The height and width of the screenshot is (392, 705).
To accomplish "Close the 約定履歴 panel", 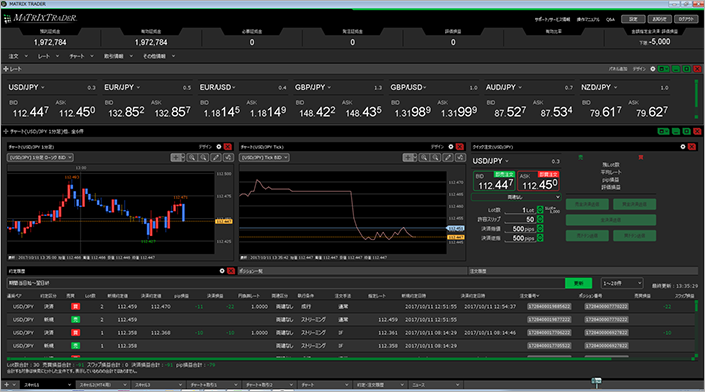I will pyautogui.click(x=231, y=271).
